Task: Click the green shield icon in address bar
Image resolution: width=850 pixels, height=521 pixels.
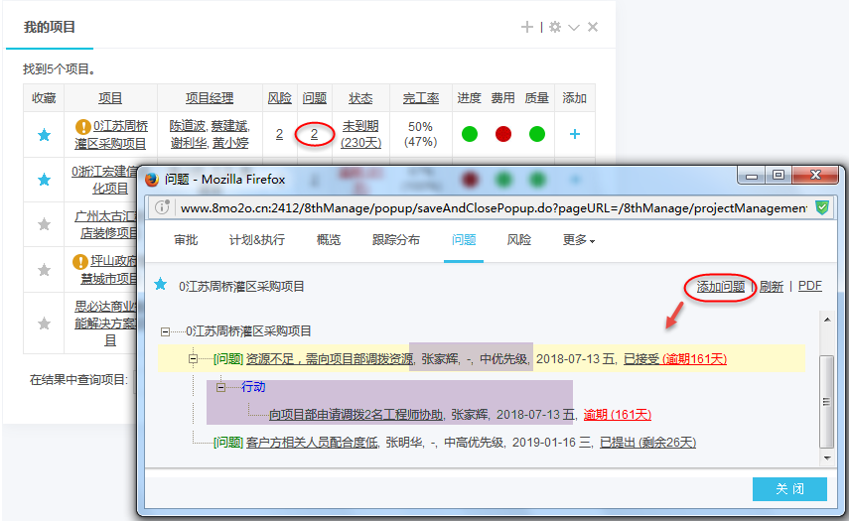Action: click(x=821, y=208)
